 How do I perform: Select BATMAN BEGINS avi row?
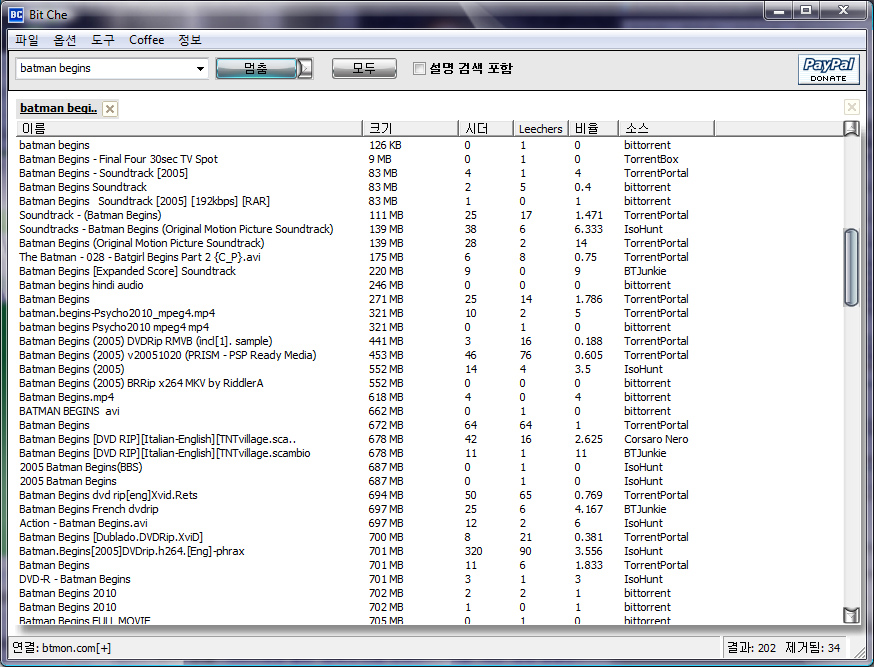coord(430,411)
